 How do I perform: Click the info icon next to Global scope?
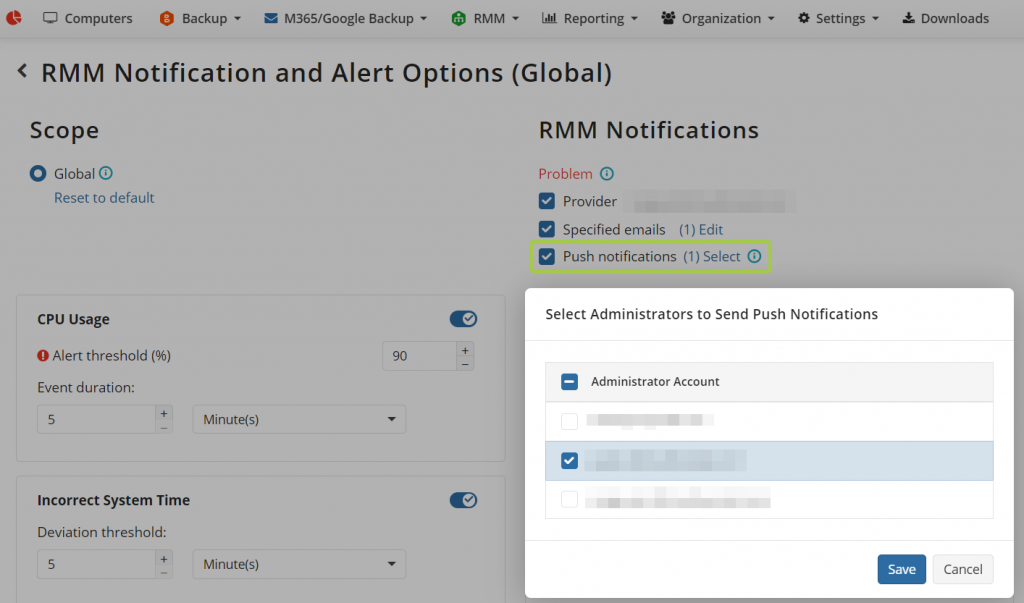pos(106,173)
